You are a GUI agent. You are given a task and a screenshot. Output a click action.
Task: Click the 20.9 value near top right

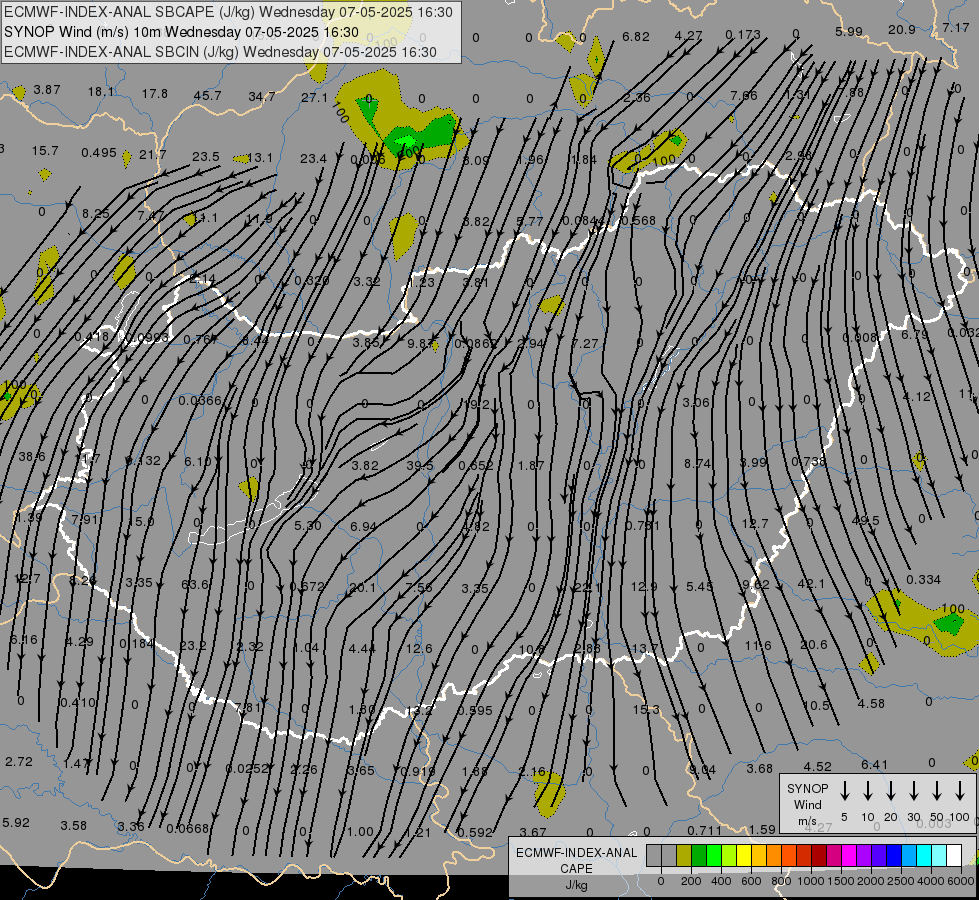pyautogui.click(x=902, y=29)
